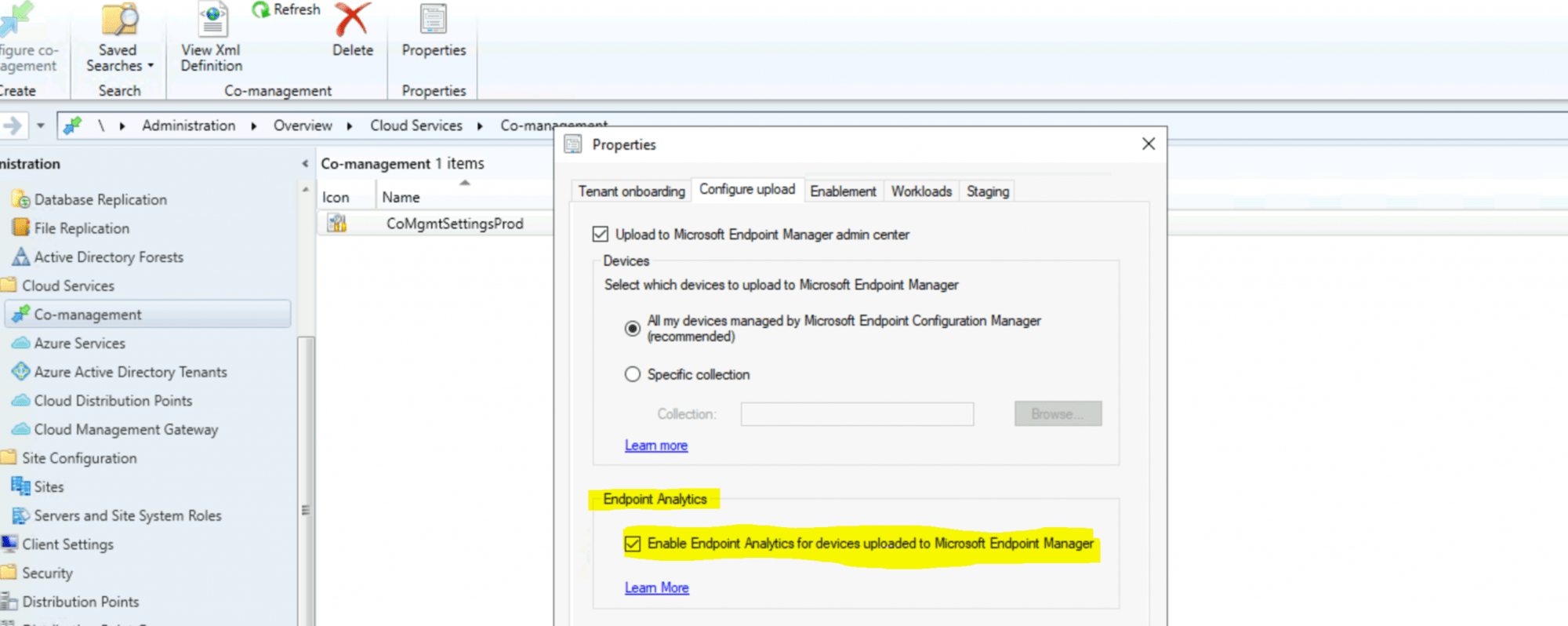
Task: Open Learn More link under Endpoint Analytics
Action: click(x=657, y=588)
